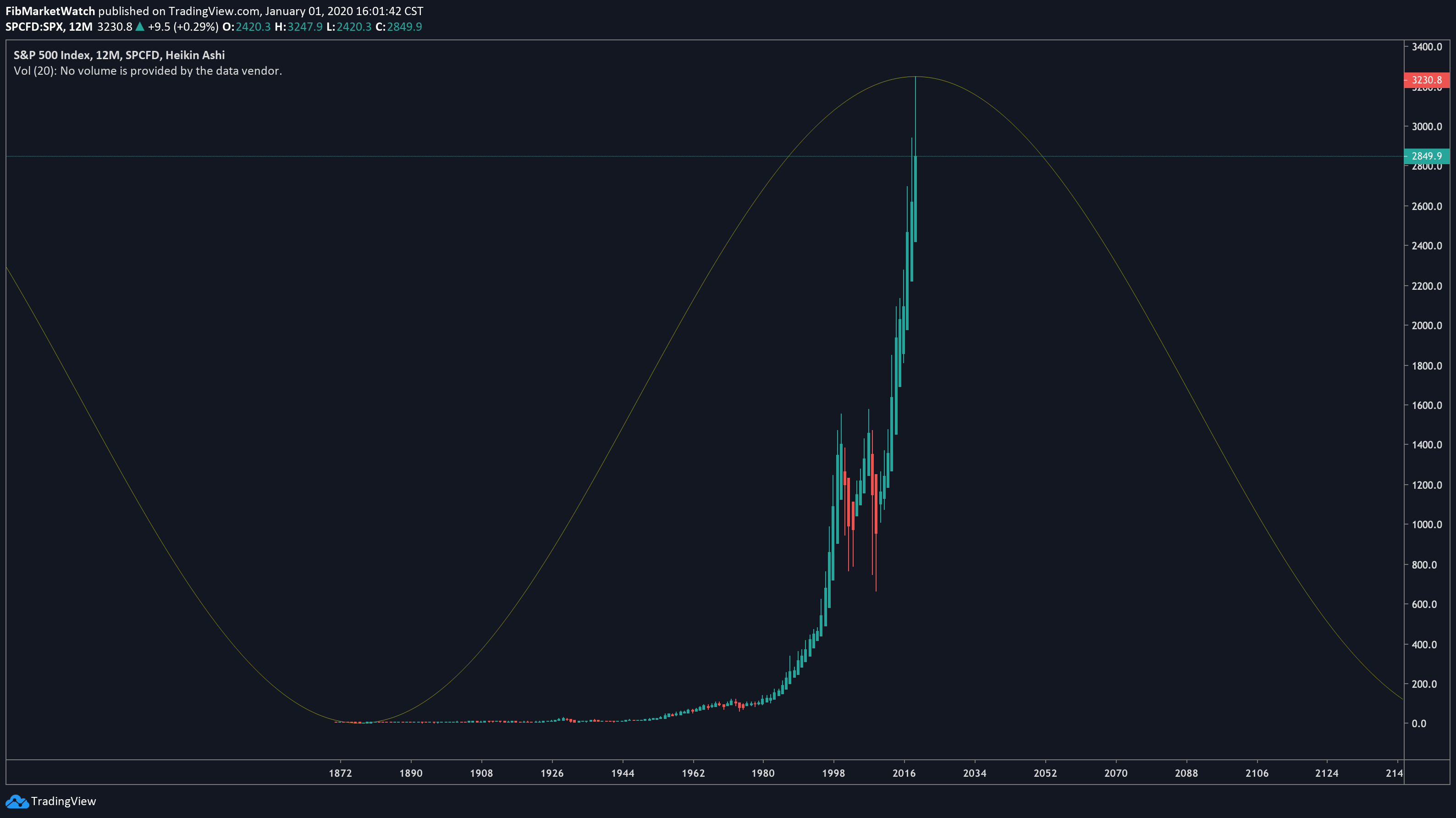Click the red 3230.8 price label
Viewport: 1456px width, 818px height.
pyautogui.click(x=1426, y=80)
